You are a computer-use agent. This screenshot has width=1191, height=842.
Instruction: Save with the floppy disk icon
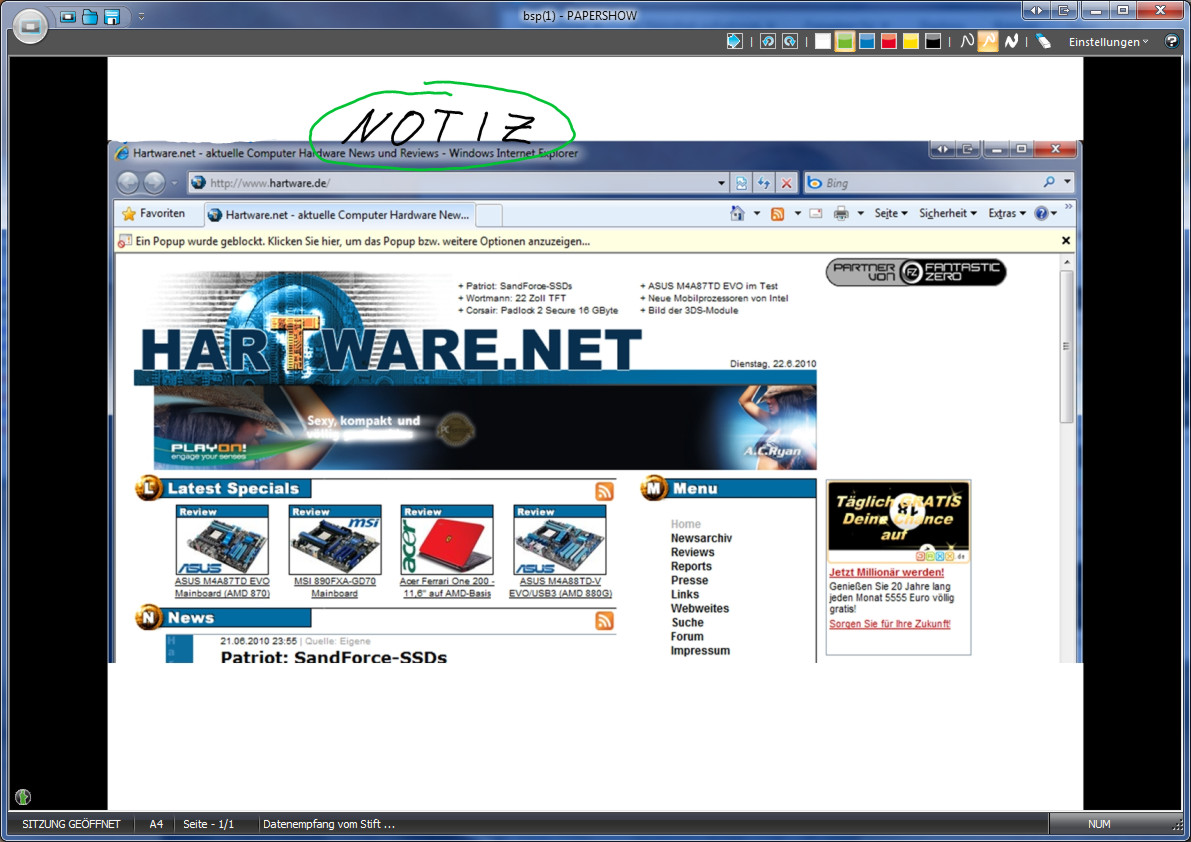click(x=112, y=17)
